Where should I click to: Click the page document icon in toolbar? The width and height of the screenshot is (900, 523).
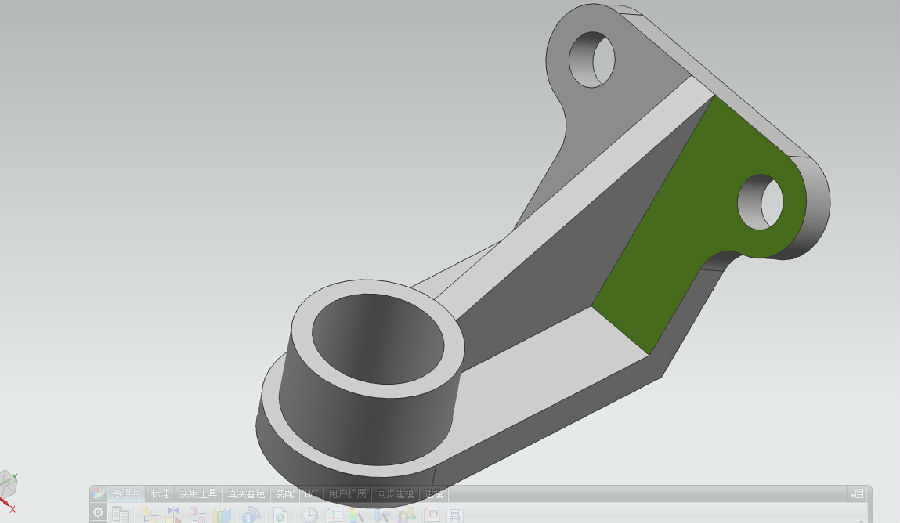click(281, 515)
